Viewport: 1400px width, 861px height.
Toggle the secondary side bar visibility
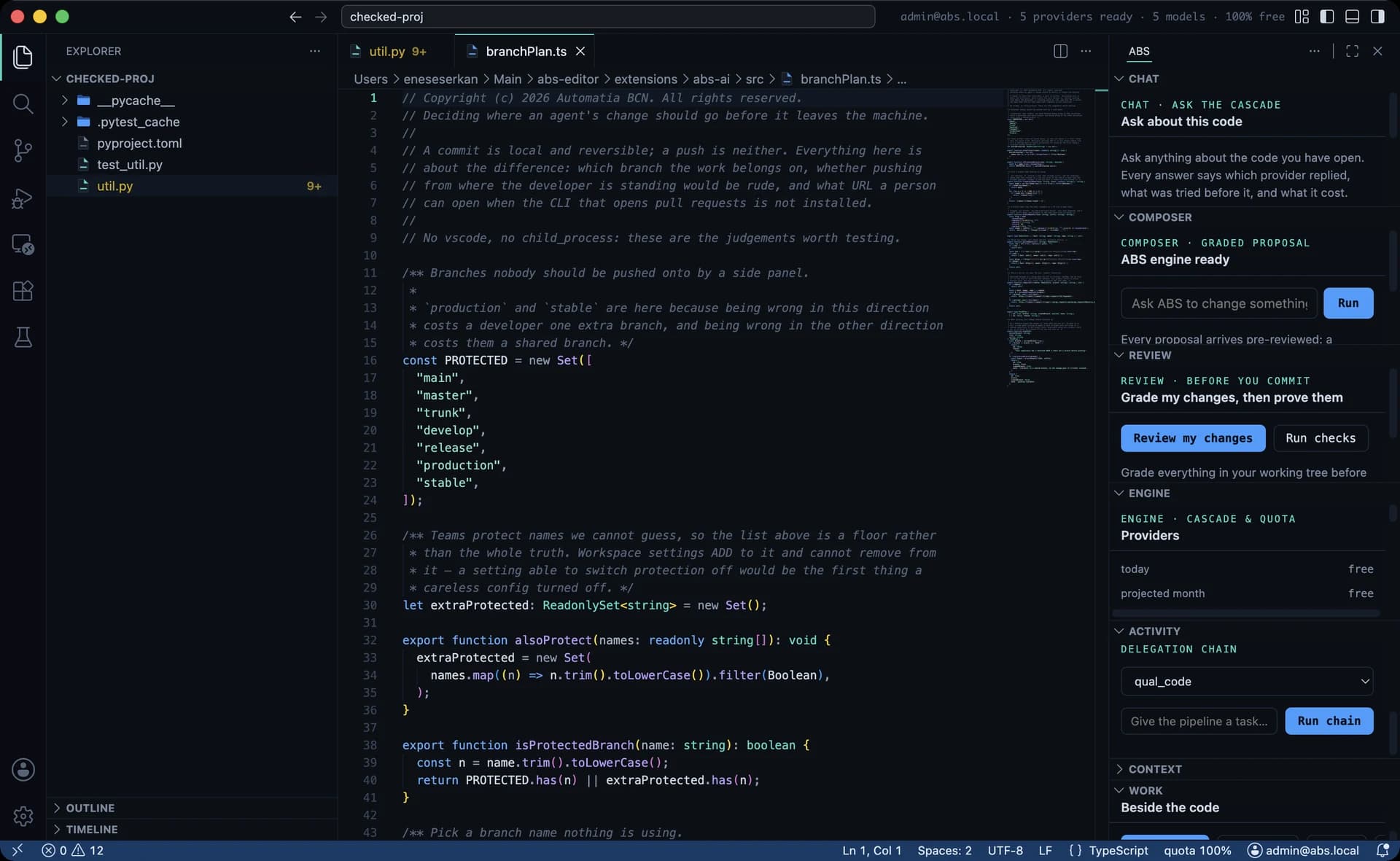(1377, 17)
